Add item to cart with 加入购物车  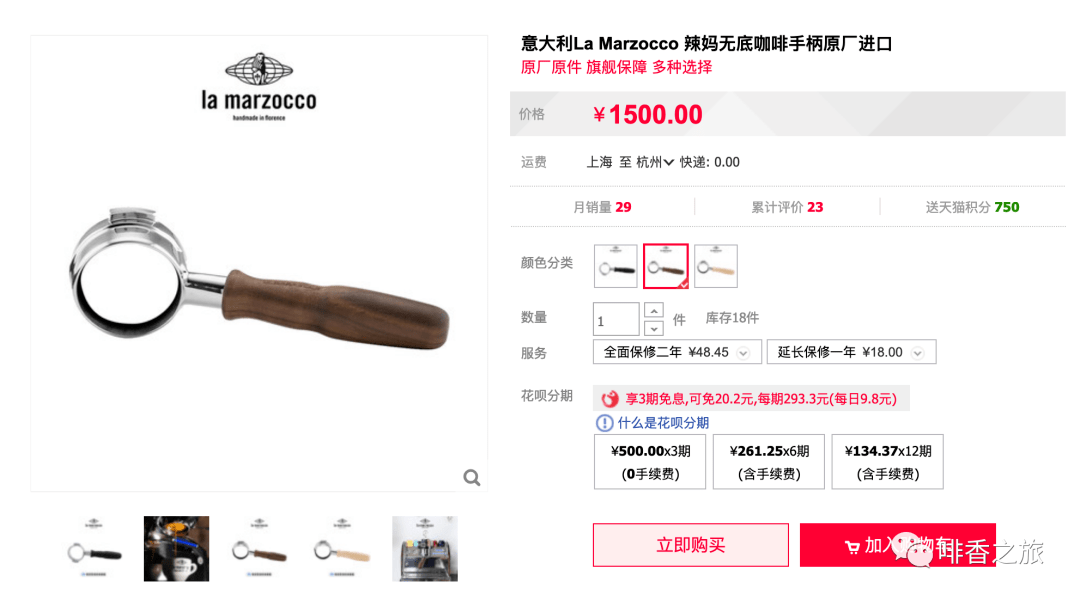pos(897,545)
